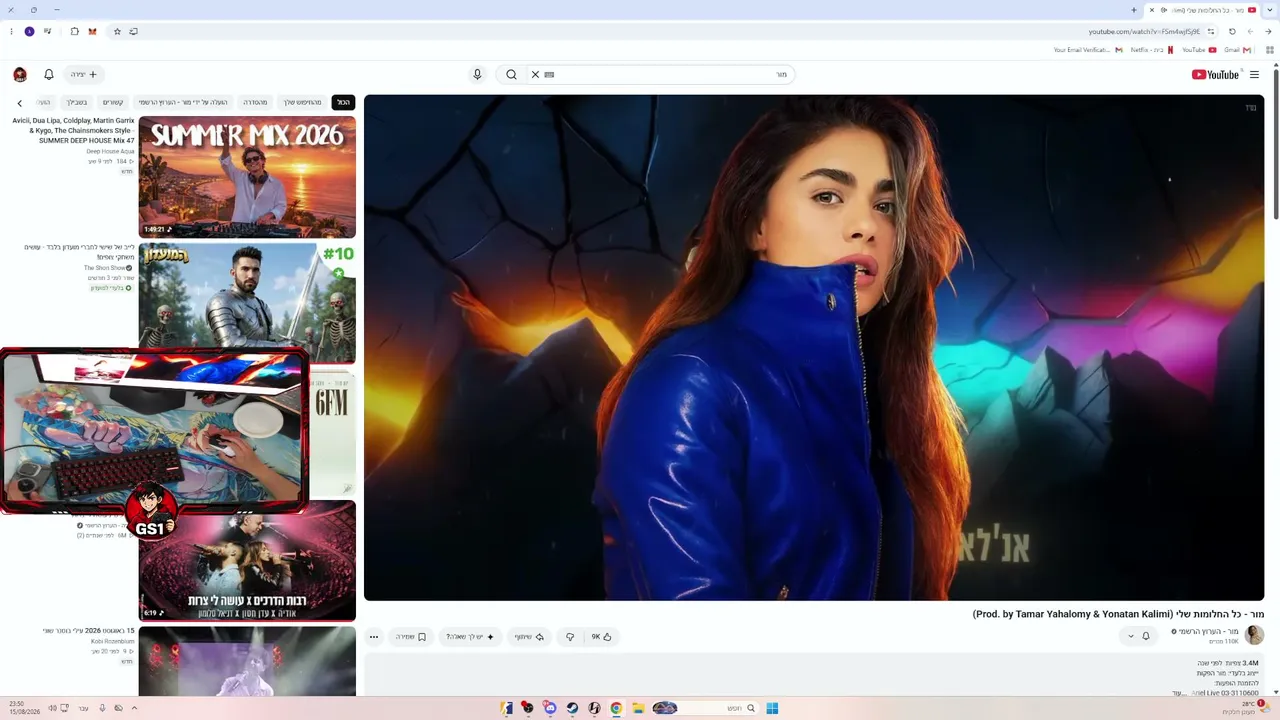Open the מור channel avatar
Viewport: 1280px width, 720px height.
coord(1254,636)
